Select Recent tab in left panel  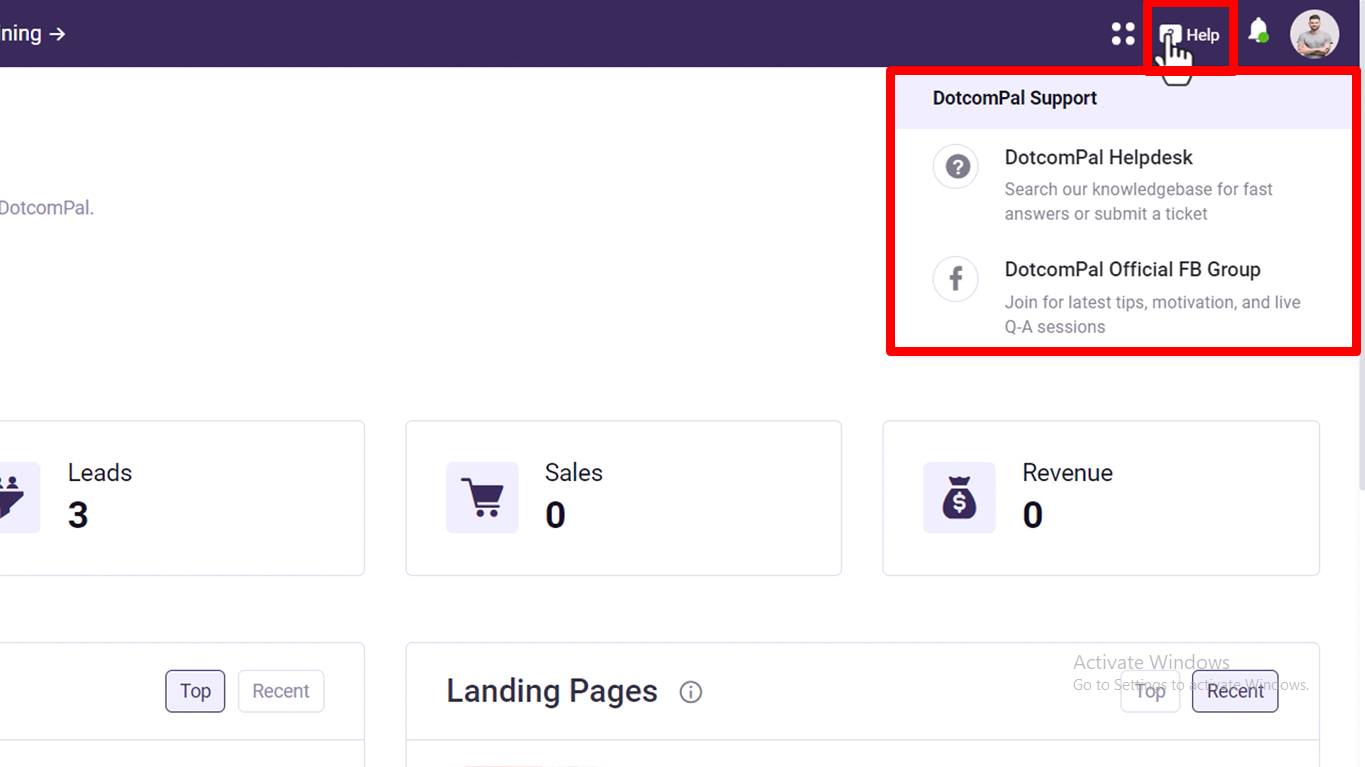[x=281, y=691]
